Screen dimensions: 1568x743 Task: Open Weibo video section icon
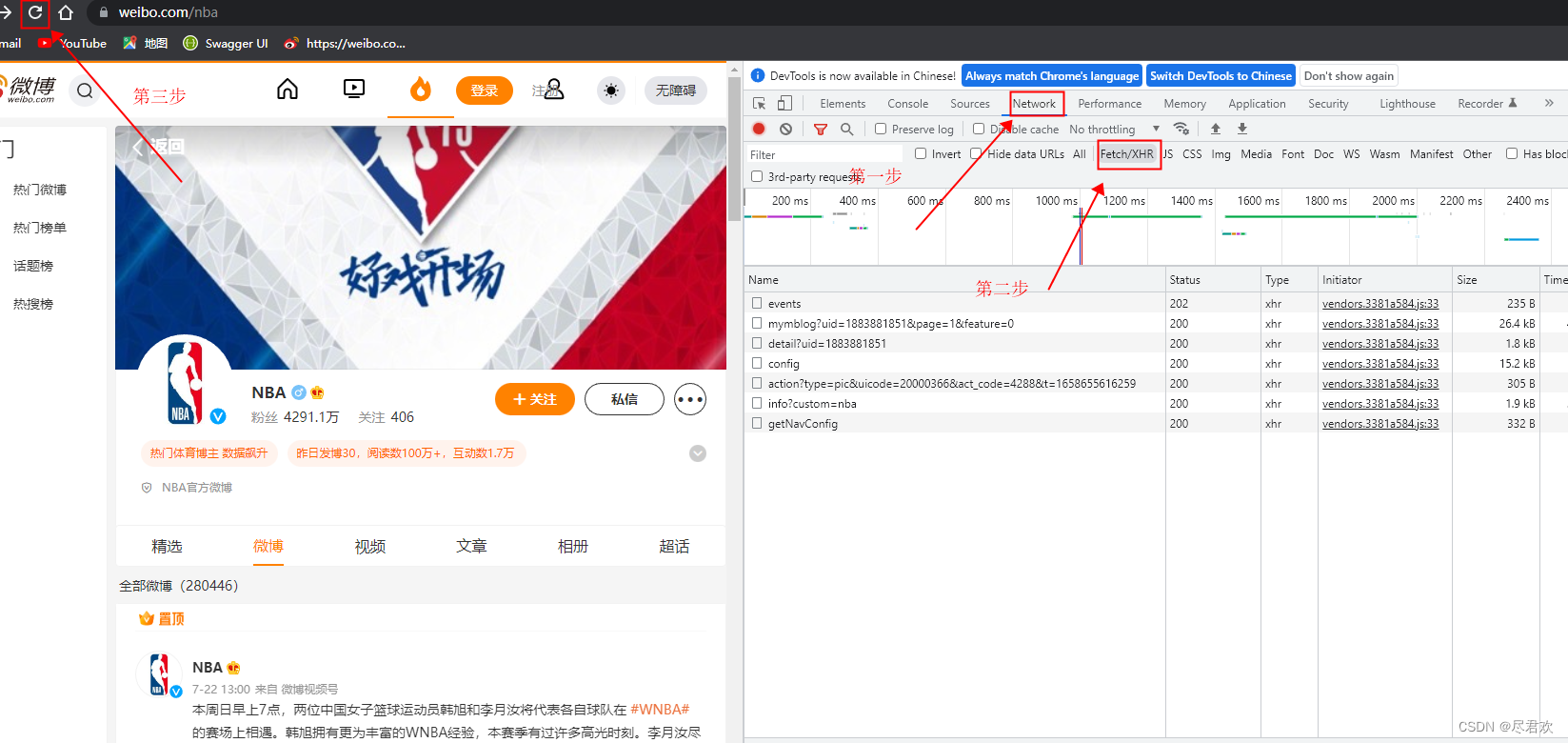354,90
